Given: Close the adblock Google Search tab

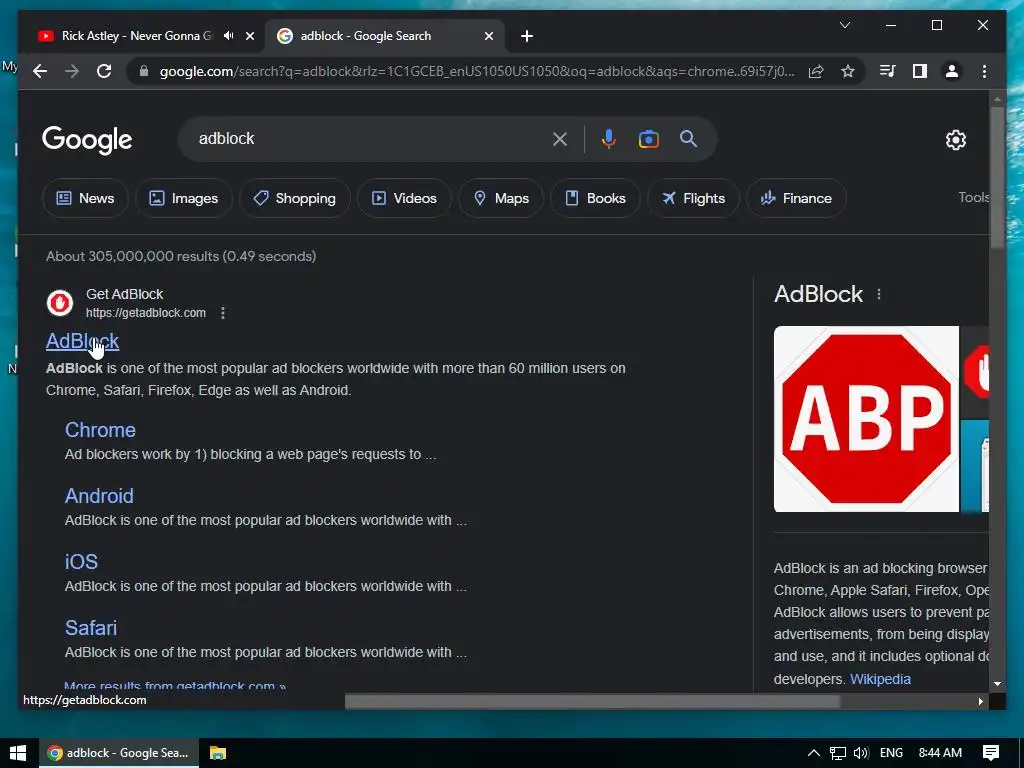Looking at the screenshot, I should point(488,36).
